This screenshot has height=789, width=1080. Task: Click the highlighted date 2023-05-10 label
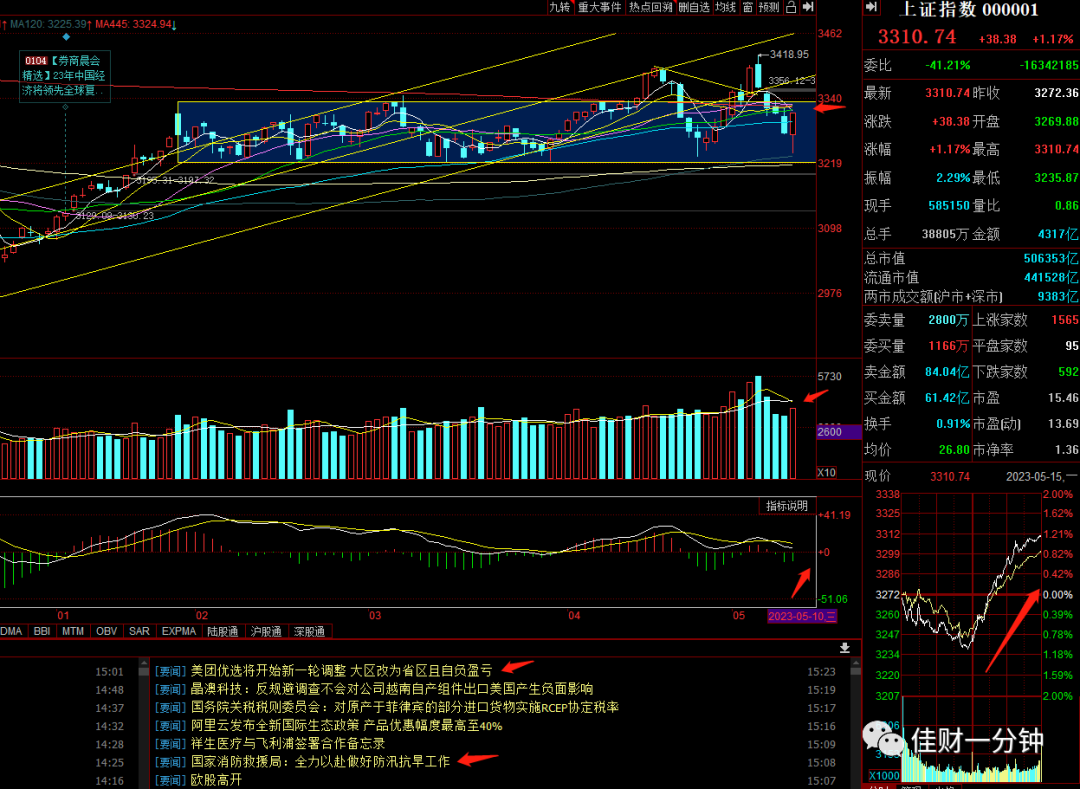[802, 616]
